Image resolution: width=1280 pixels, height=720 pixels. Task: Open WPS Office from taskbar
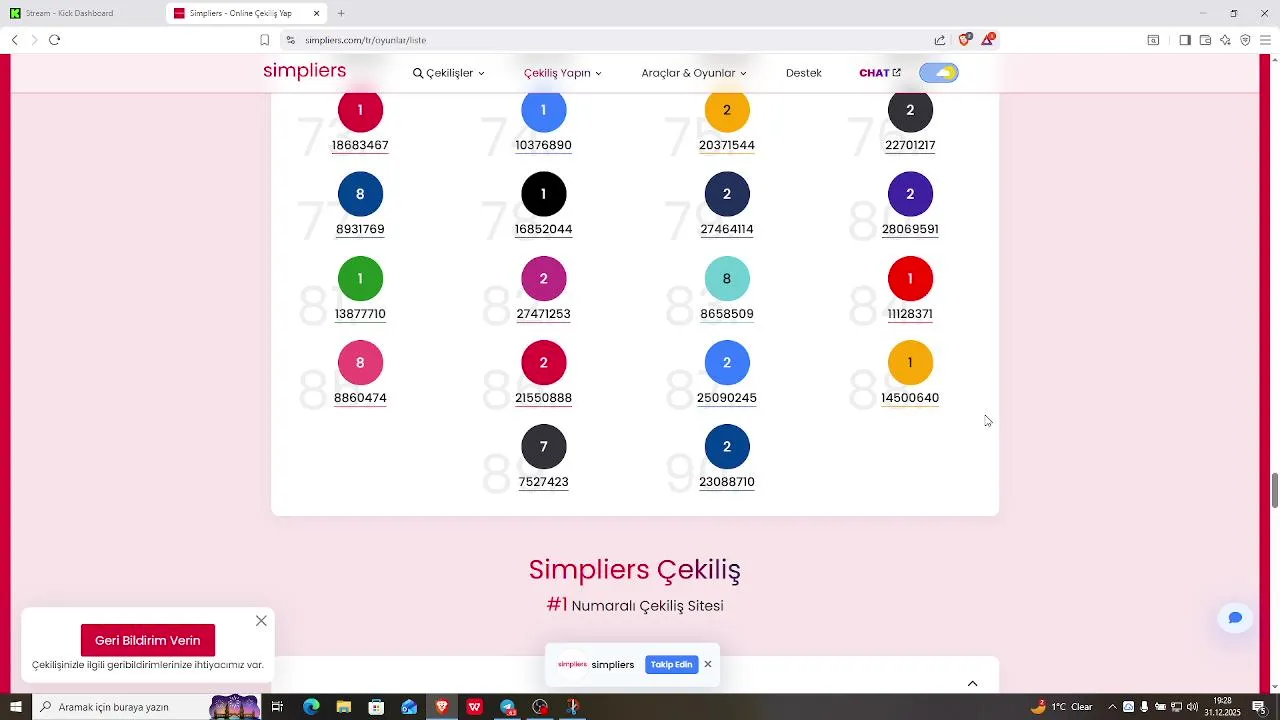[474, 707]
